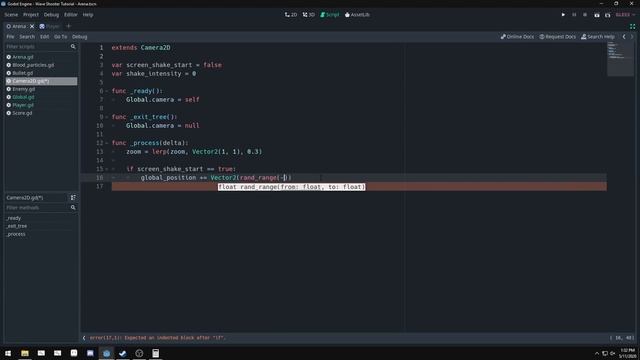The width and height of the screenshot is (640, 360).
Task: Click the taskbar clock
Action: pyautogui.click(x=627, y=353)
